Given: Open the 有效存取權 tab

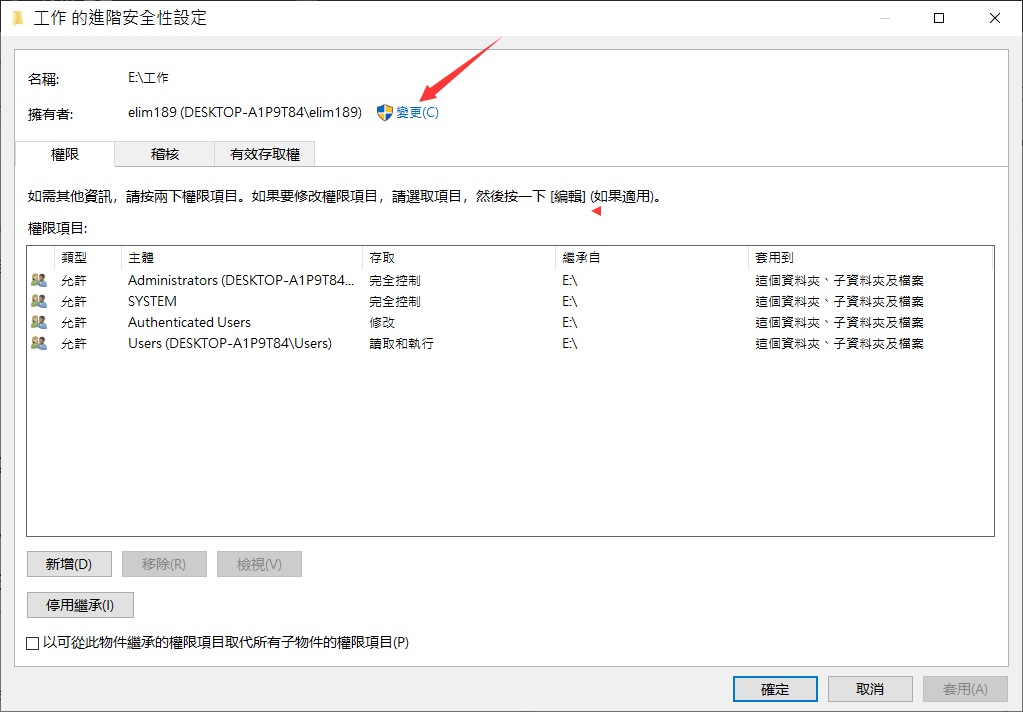Looking at the screenshot, I should click(x=264, y=154).
